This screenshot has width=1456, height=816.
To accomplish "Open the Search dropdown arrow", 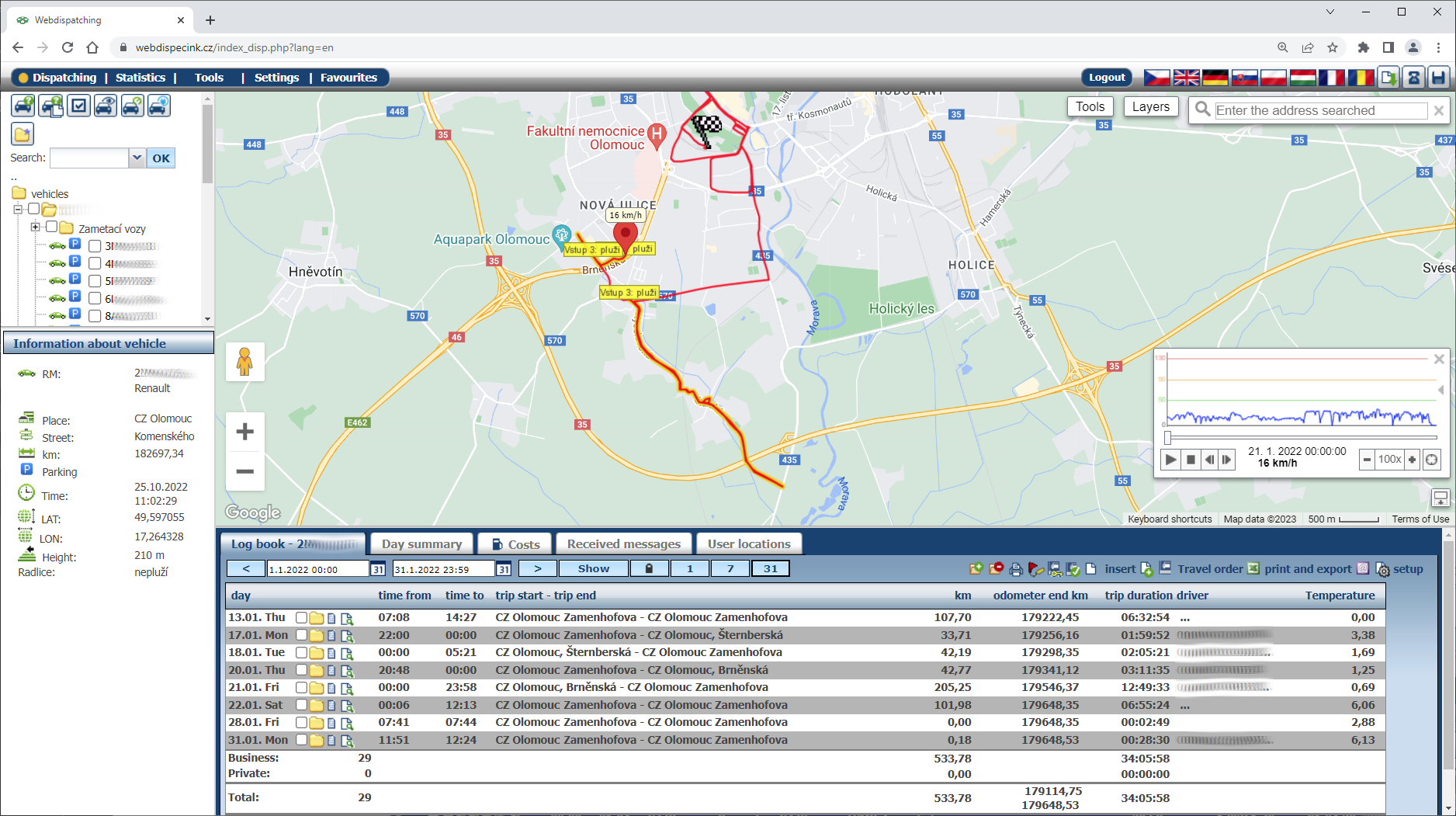I will [137, 158].
